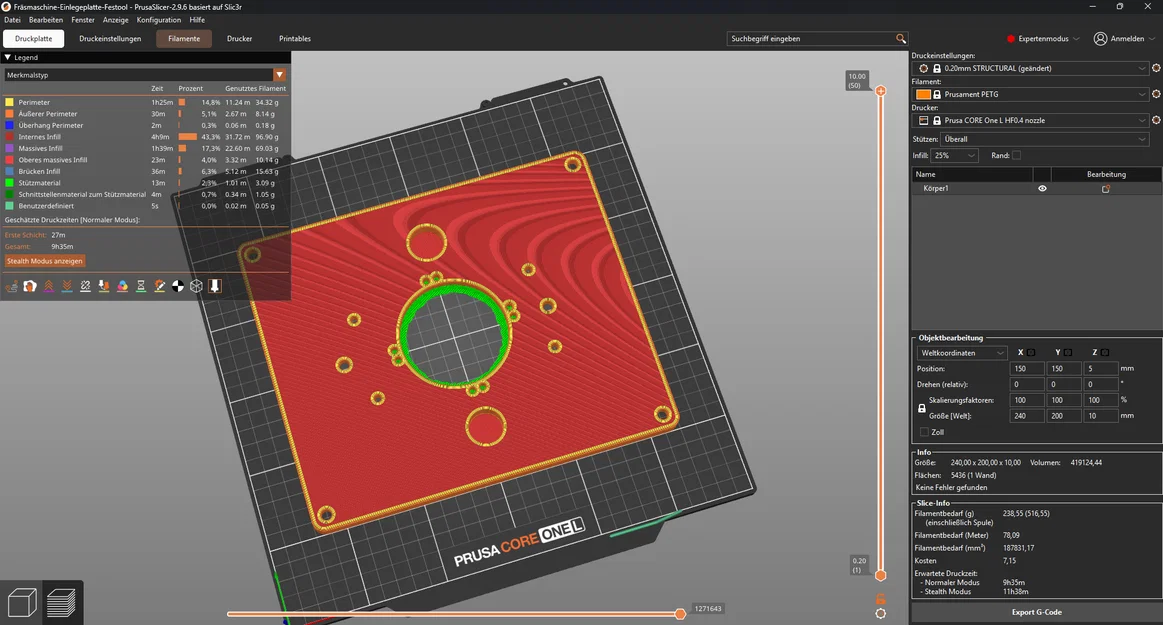Toggle shells wireframe cube icon
Viewport: 1163px width, 625px height.
pos(197,286)
